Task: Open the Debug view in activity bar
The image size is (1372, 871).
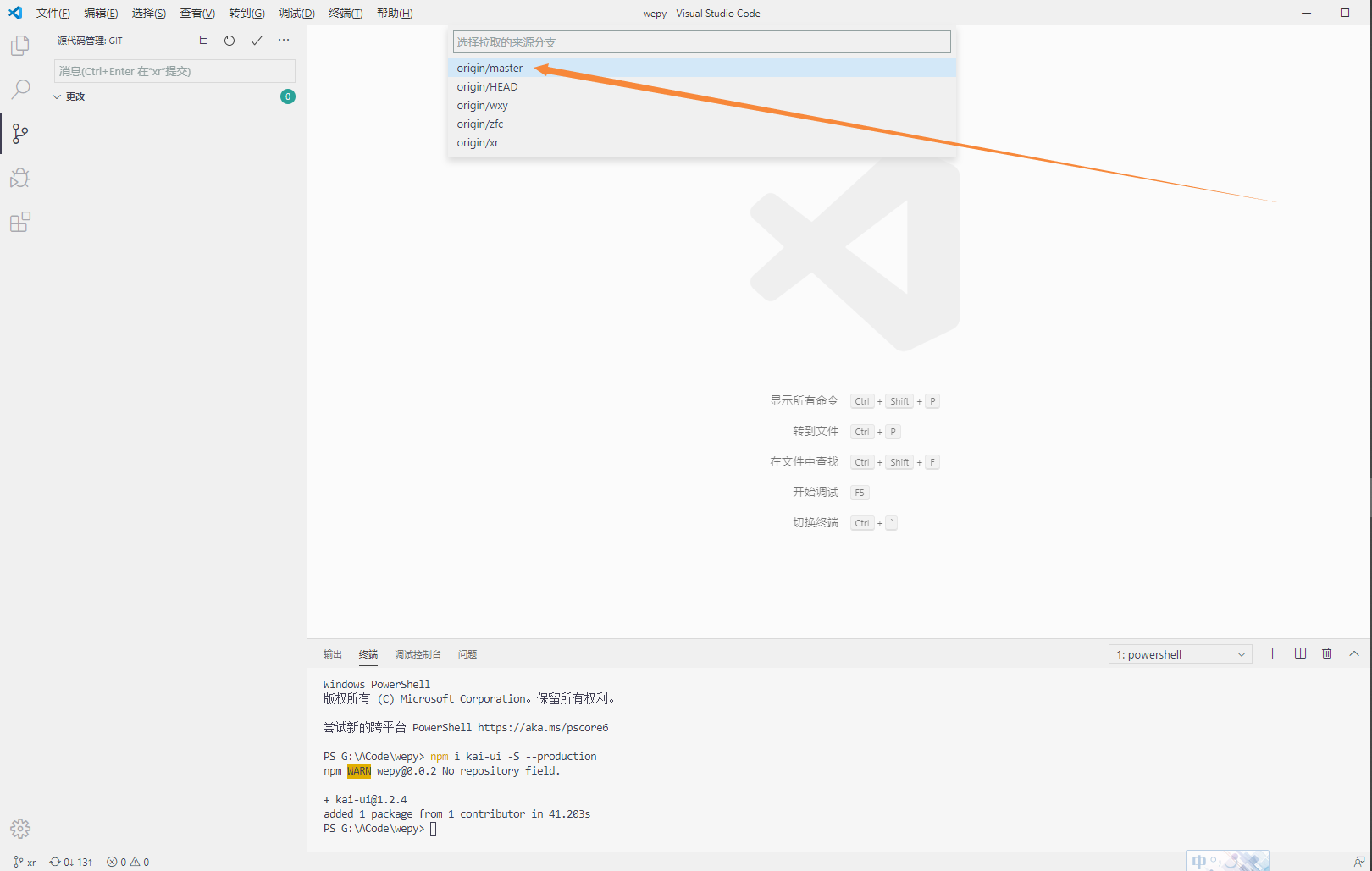Action: 20,178
